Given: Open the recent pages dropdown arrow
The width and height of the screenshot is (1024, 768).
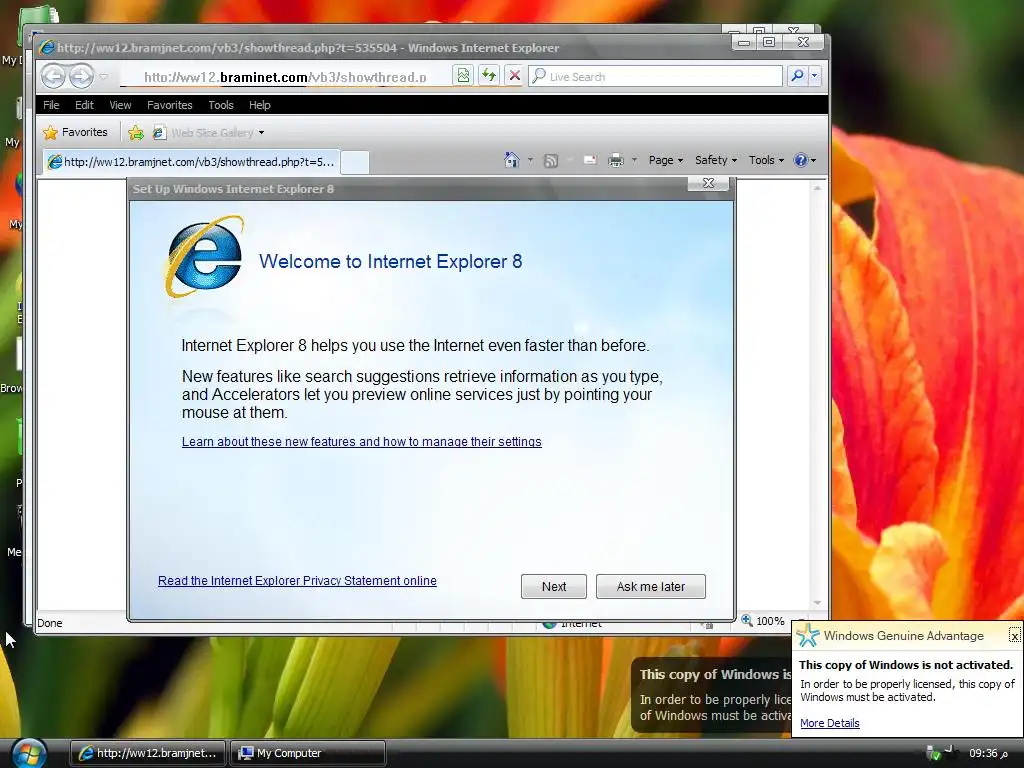Looking at the screenshot, I should 104,77.
